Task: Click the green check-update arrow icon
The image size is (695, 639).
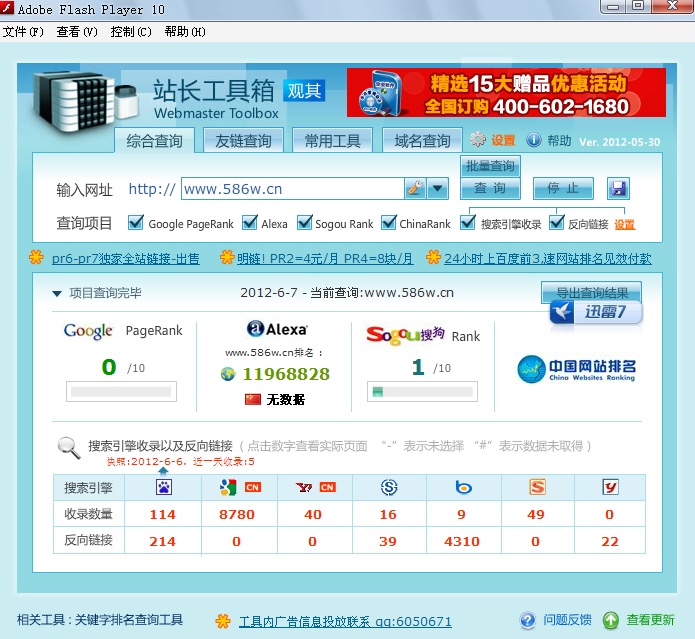Action: [x=610, y=620]
